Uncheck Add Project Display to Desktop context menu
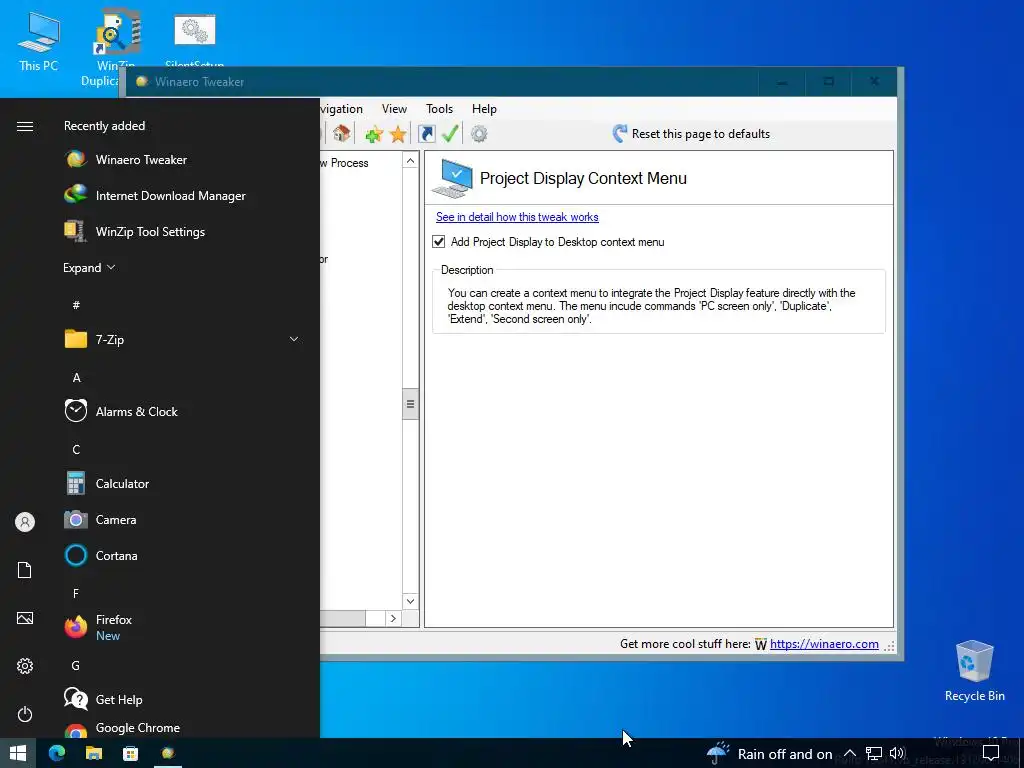The width and height of the screenshot is (1024, 768). tap(439, 242)
